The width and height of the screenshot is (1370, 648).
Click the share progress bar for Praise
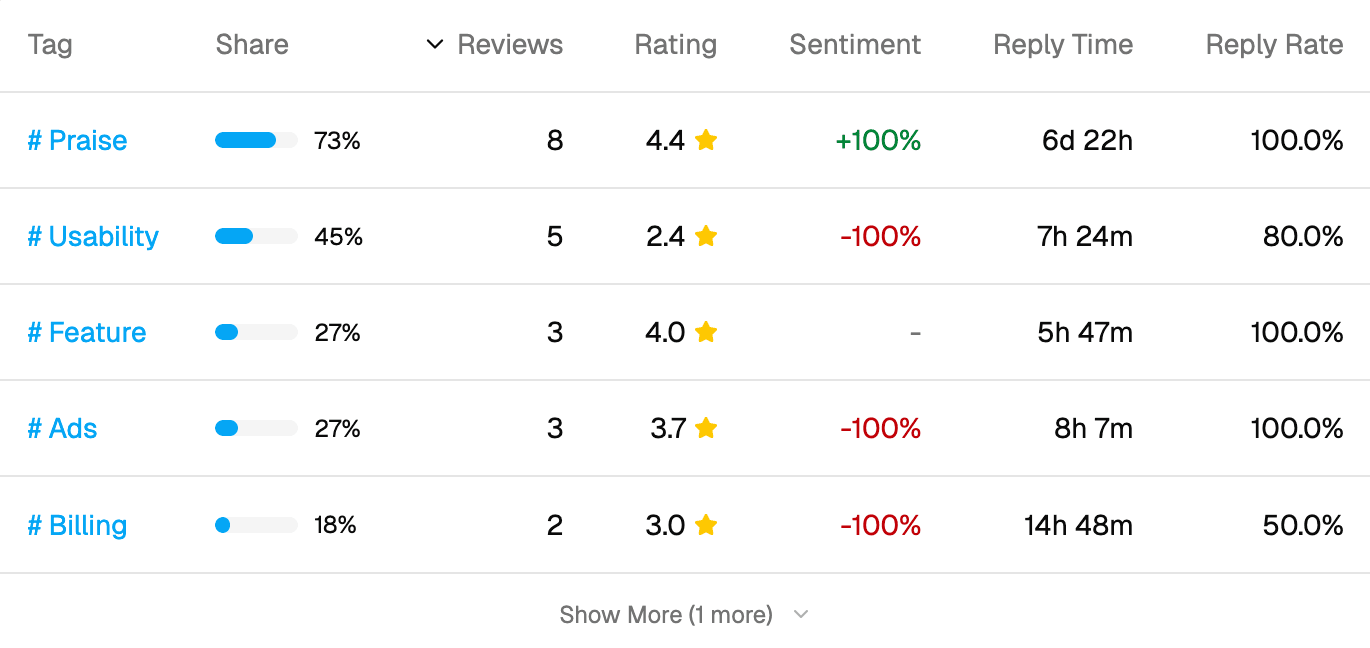[255, 140]
